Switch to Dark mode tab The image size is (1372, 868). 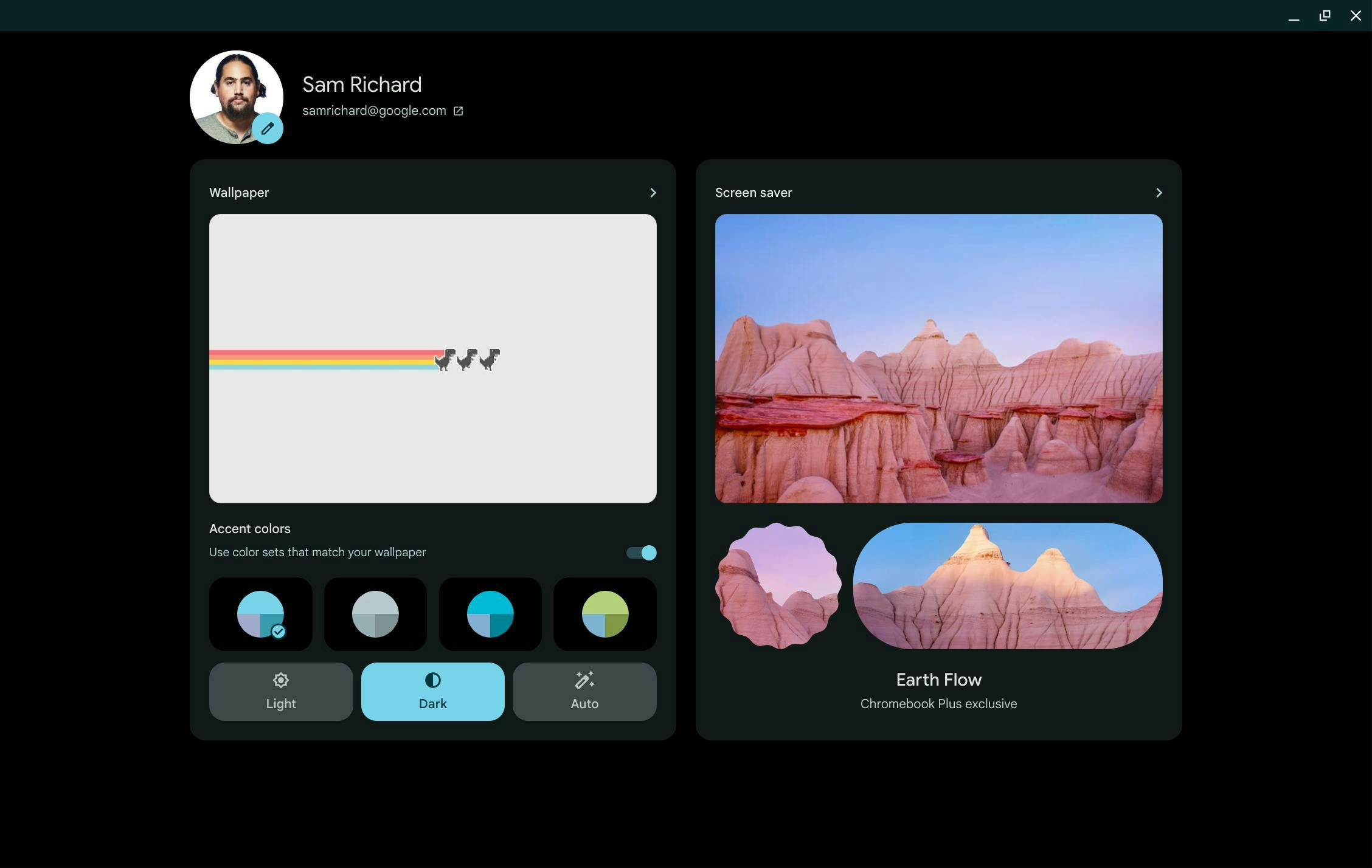[x=432, y=691]
